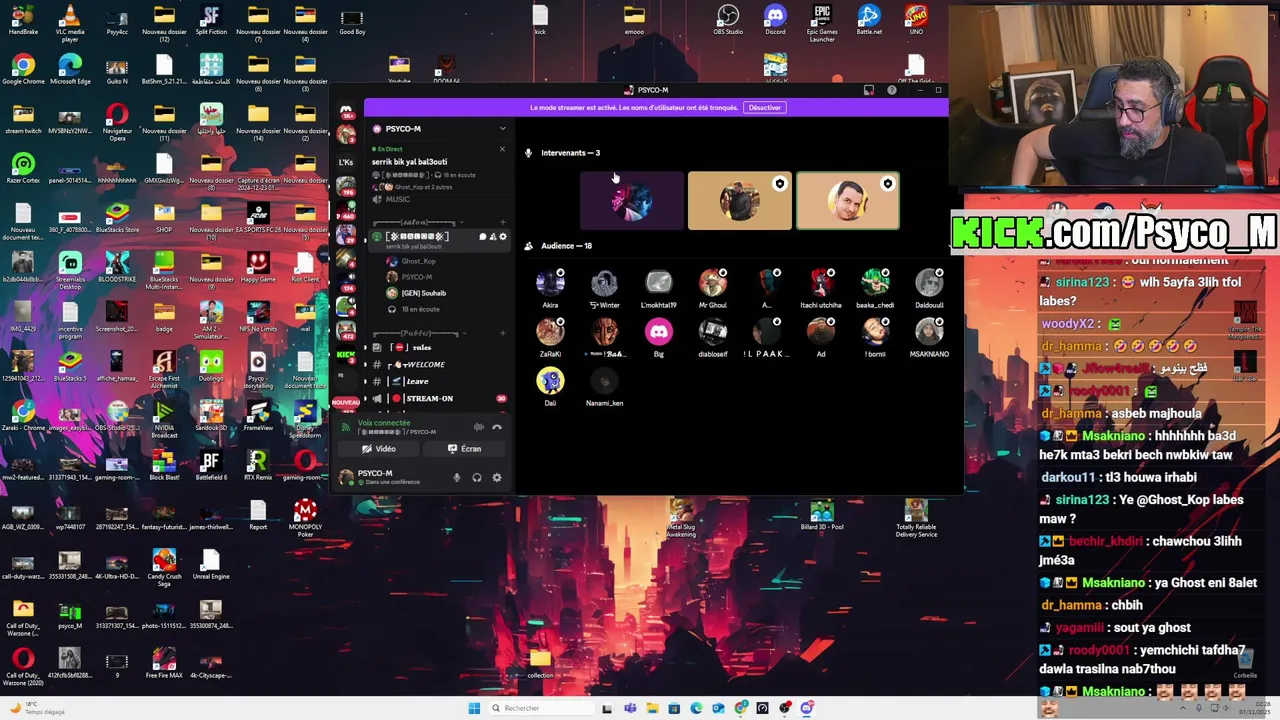Open Microsoft Edge from taskbar
The width and height of the screenshot is (1280, 720).
coord(696,708)
